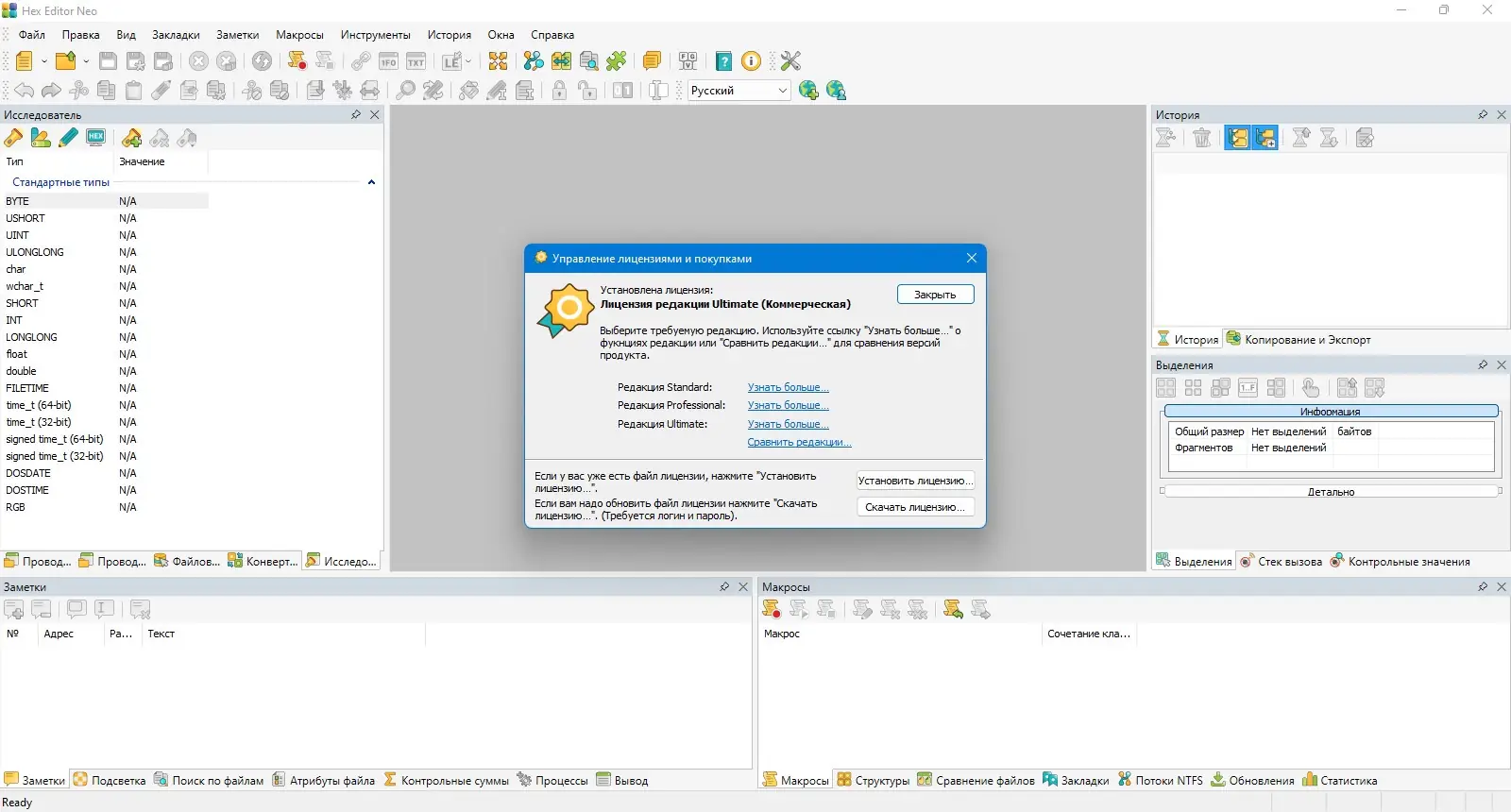Collapse the Информация section header
1511x812 pixels.
1331,411
